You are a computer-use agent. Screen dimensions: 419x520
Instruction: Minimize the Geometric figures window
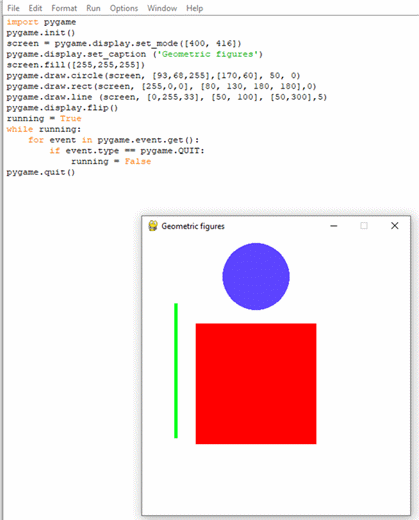pos(334,226)
